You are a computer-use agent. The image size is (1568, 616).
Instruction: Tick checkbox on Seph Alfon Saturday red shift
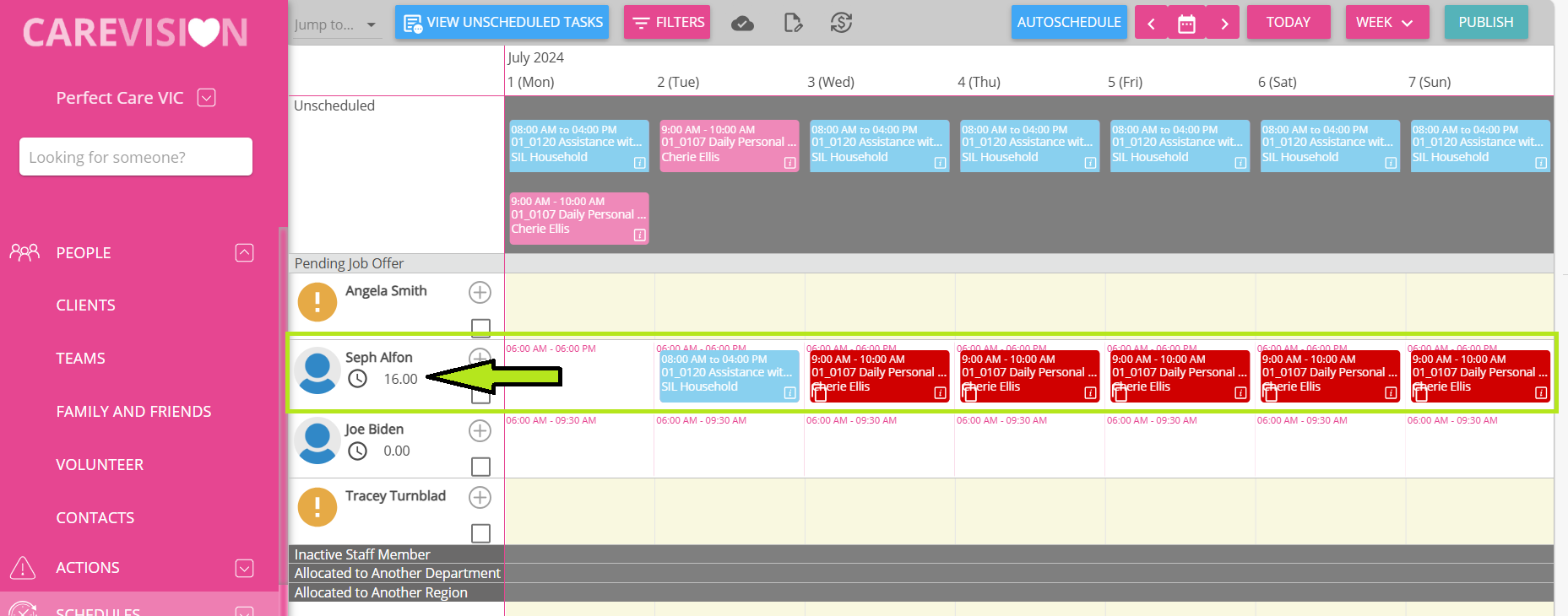(1271, 393)
